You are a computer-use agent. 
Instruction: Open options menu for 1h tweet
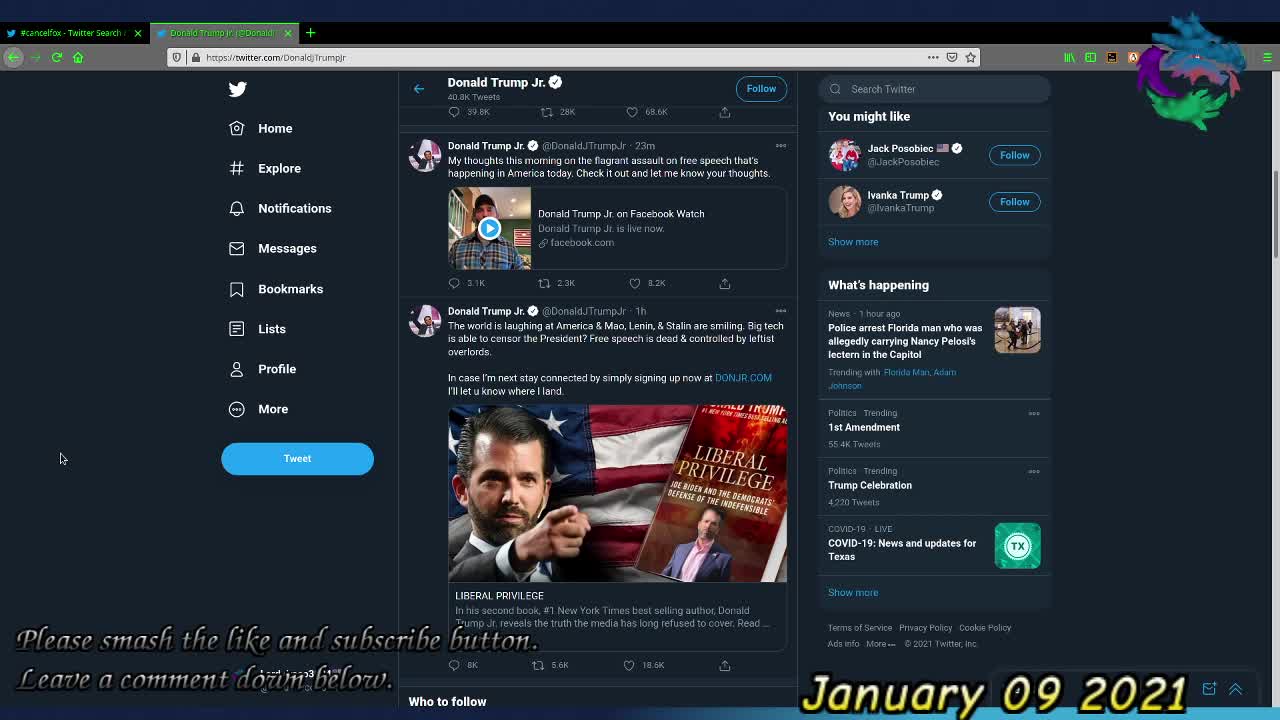coord(781,311)
